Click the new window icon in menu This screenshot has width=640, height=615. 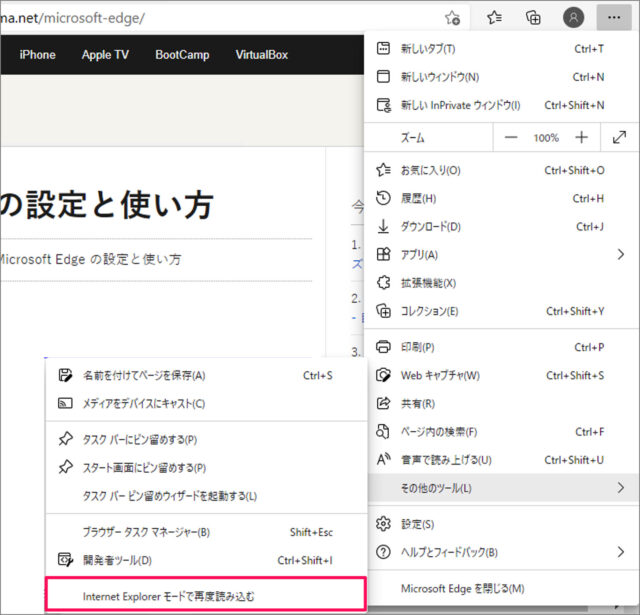pyautogui.click(x=383, y=76)
